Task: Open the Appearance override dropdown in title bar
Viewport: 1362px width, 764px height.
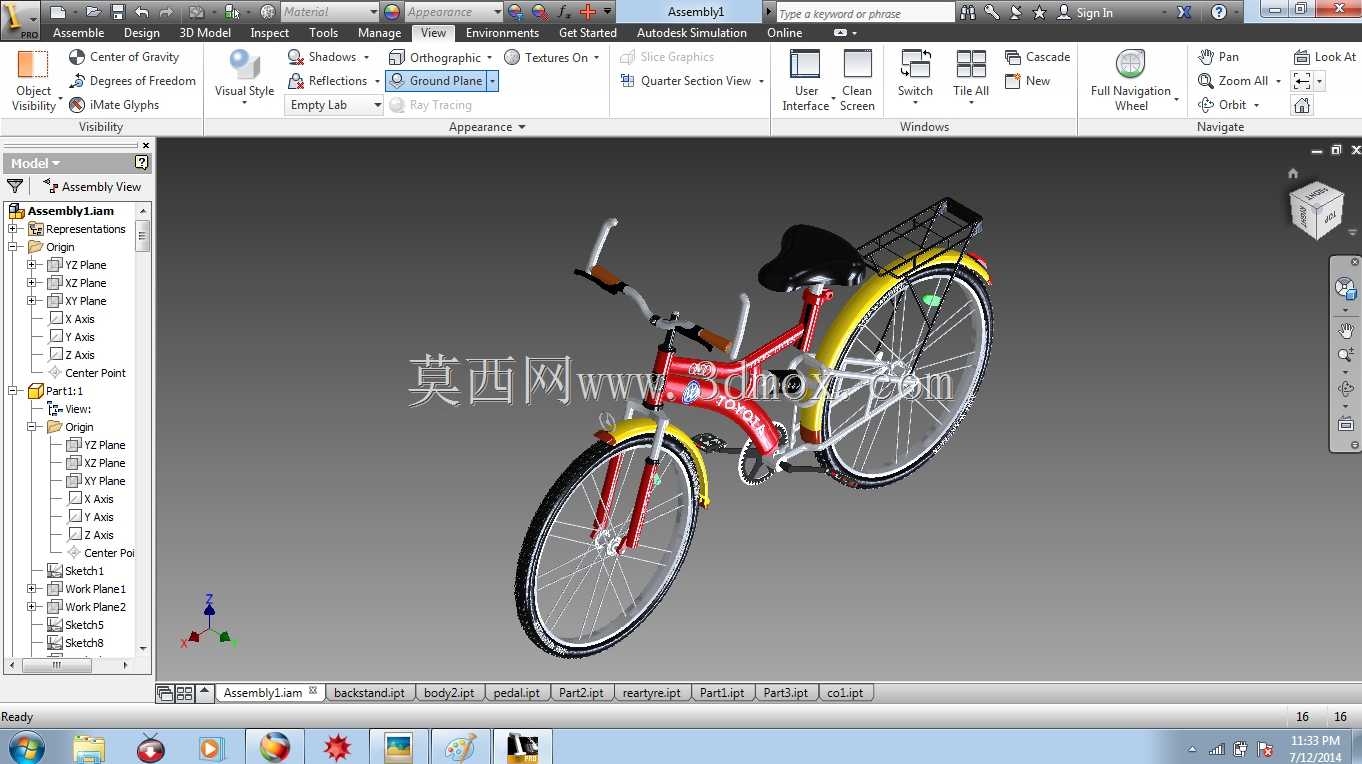Action: [x=453, y=12]
